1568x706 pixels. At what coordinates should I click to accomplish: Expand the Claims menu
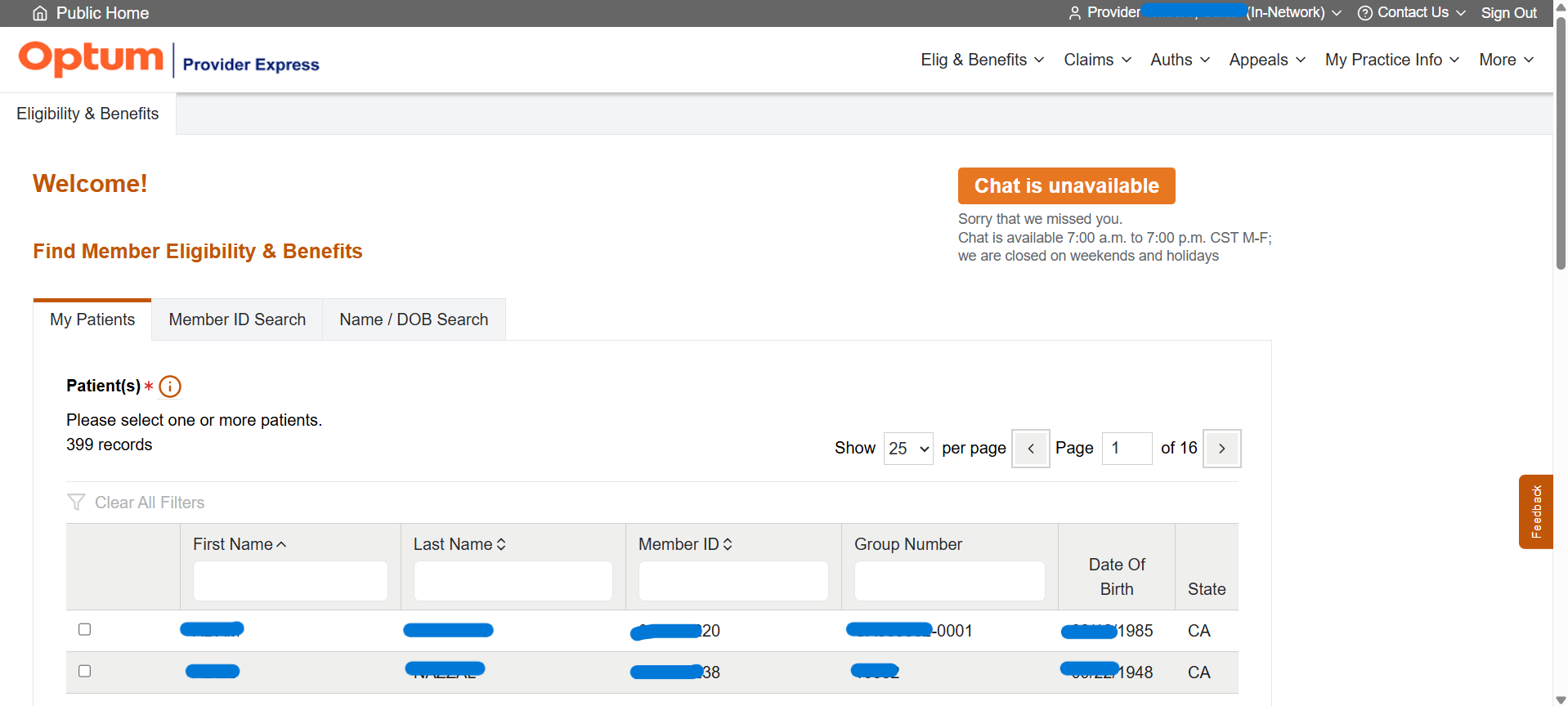coord(1097,60)
